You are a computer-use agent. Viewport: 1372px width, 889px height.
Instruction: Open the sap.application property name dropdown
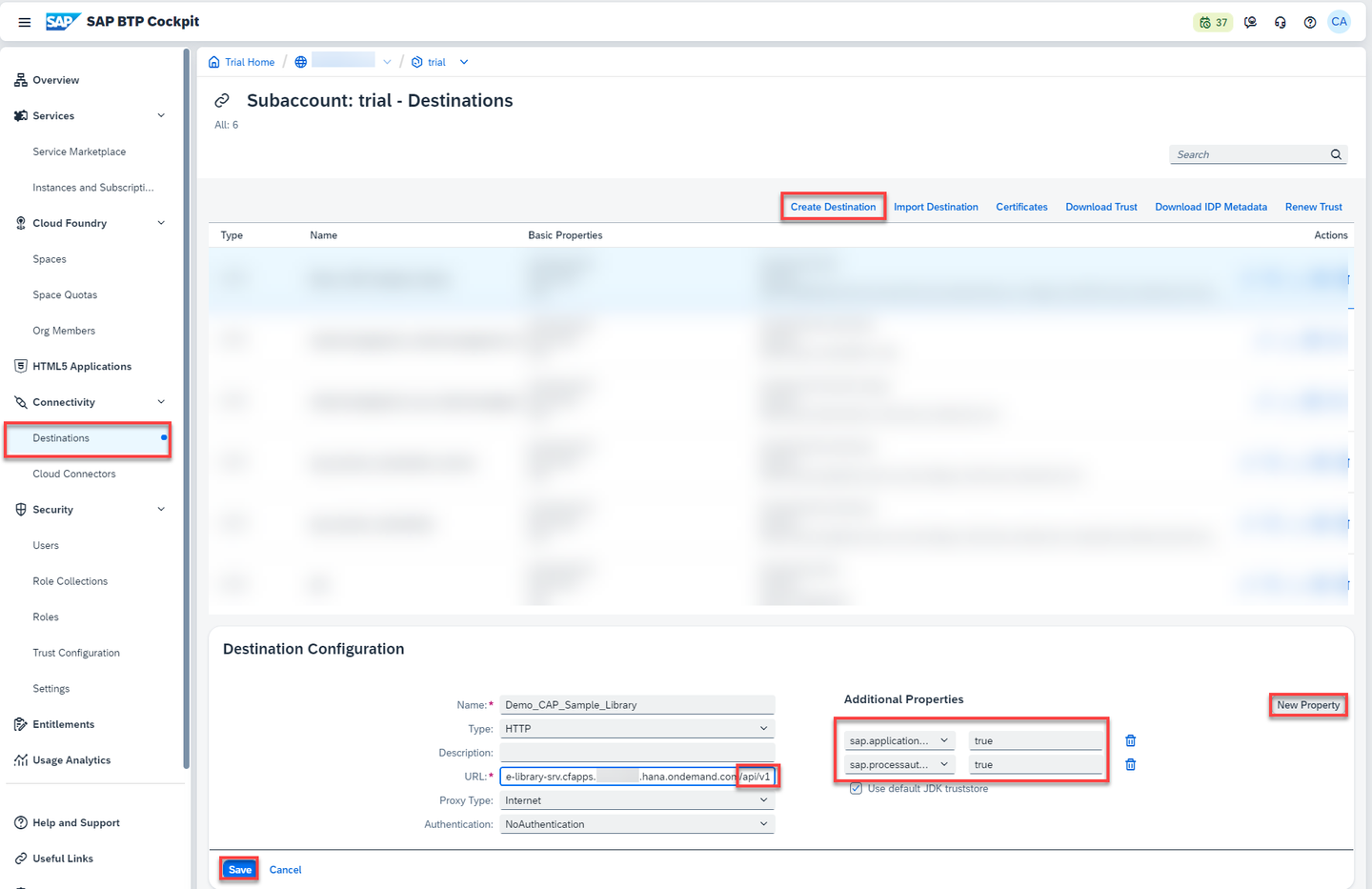pyautogui.click(x=899, y=740)
